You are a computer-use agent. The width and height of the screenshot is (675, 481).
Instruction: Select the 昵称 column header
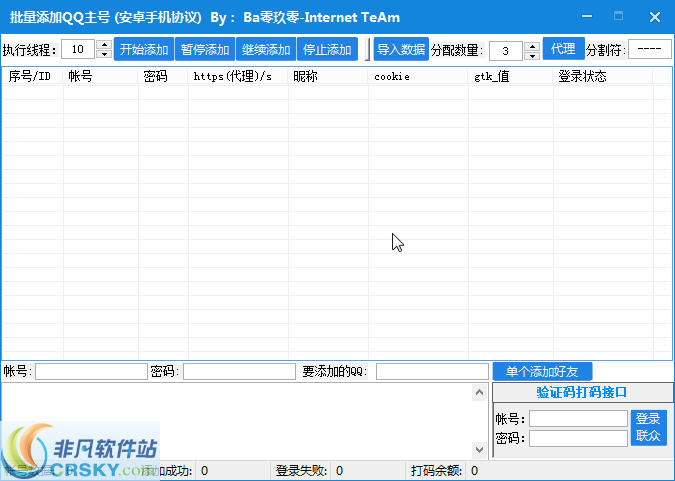pyautogui.click(x=328, y=77)
